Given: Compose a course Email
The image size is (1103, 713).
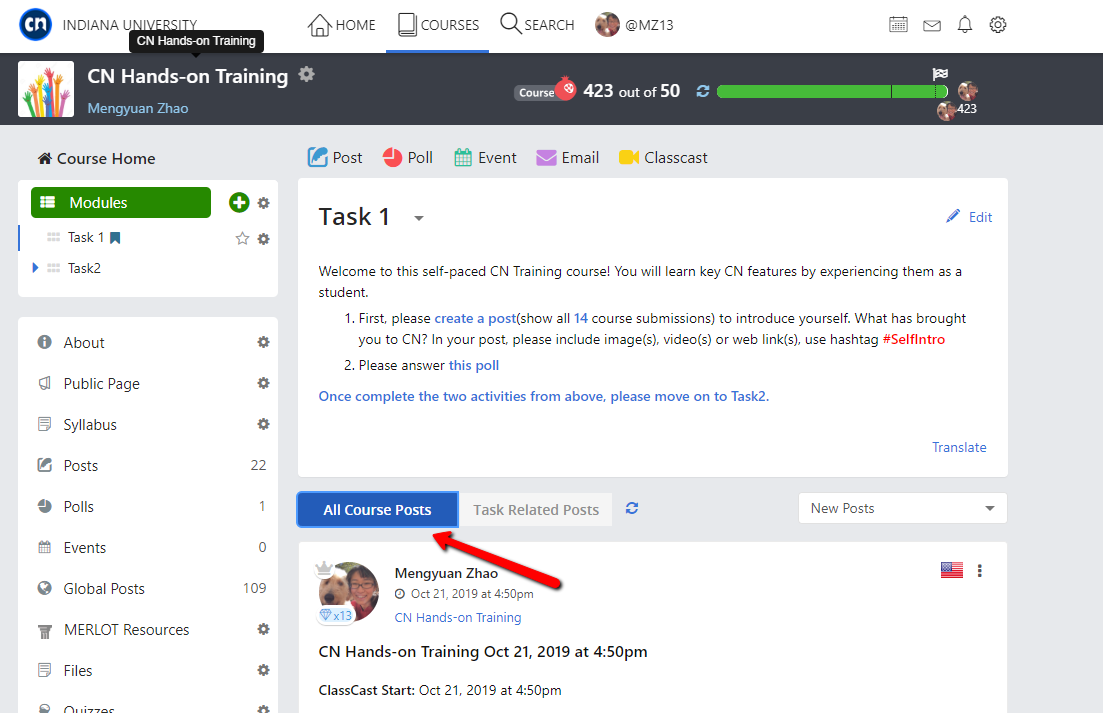Looking at the screenshot, I should [x=568, y=158].
